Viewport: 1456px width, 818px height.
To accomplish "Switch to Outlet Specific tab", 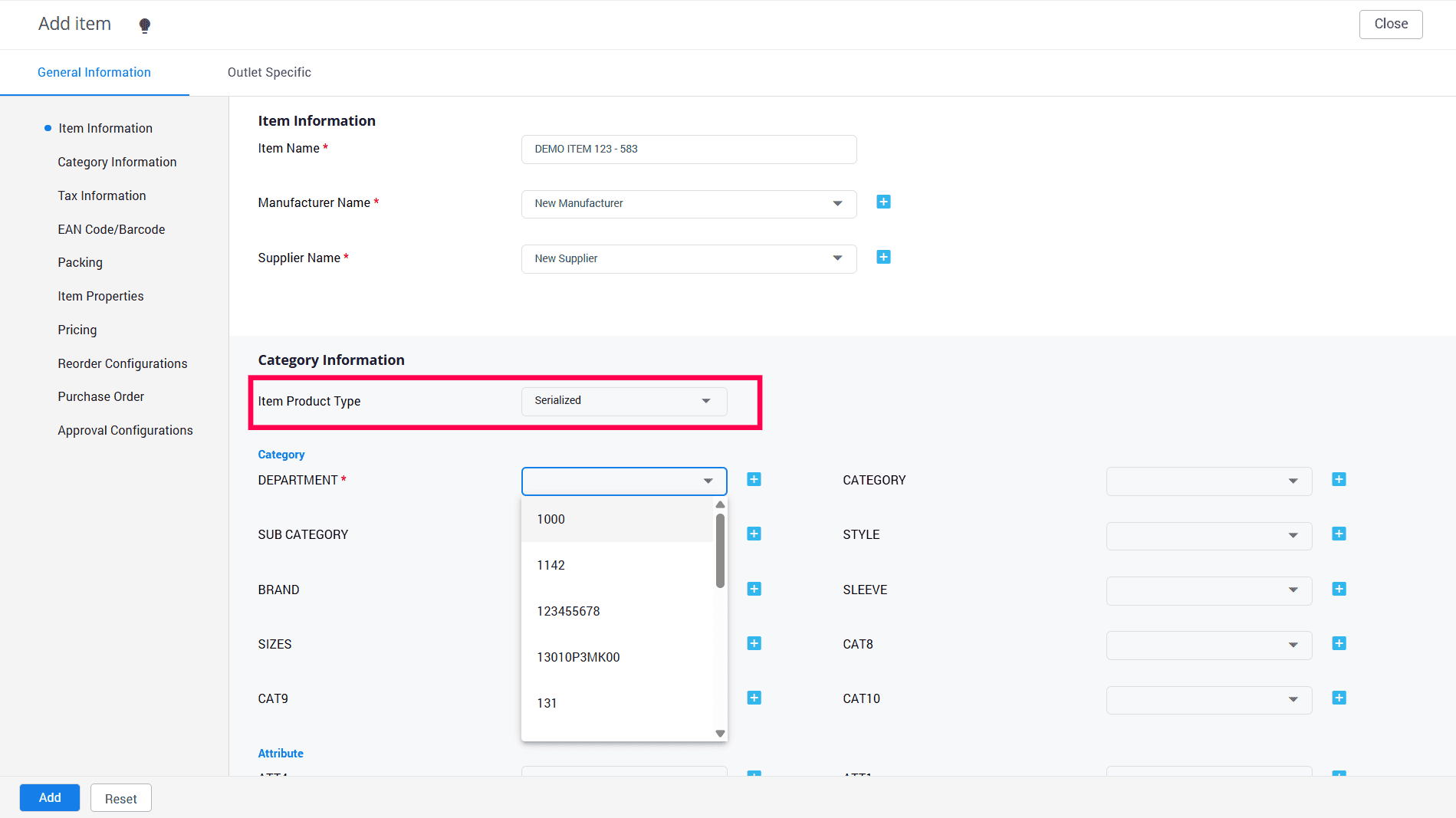I will pos(269,72).
